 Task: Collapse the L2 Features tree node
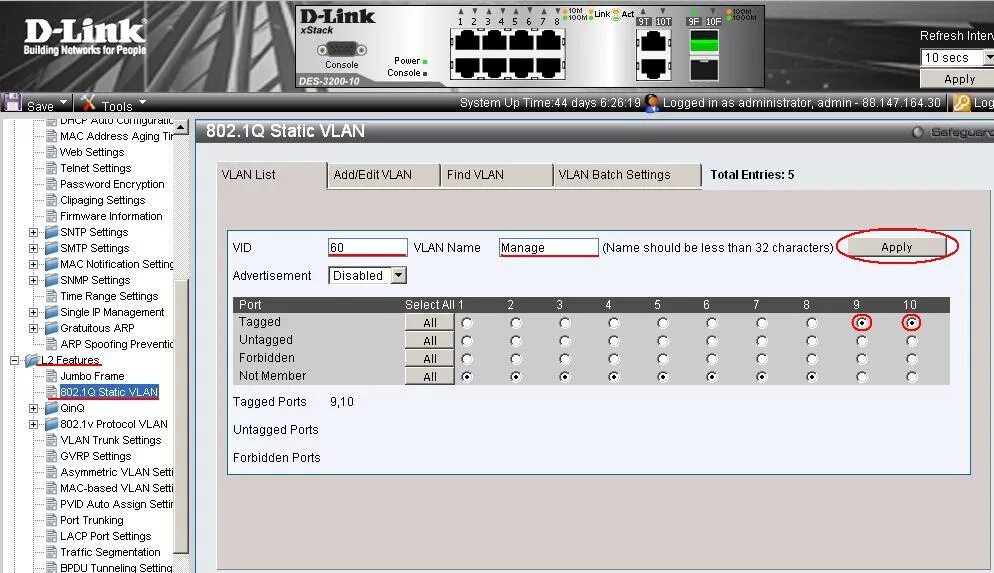(x=15, y=360)
